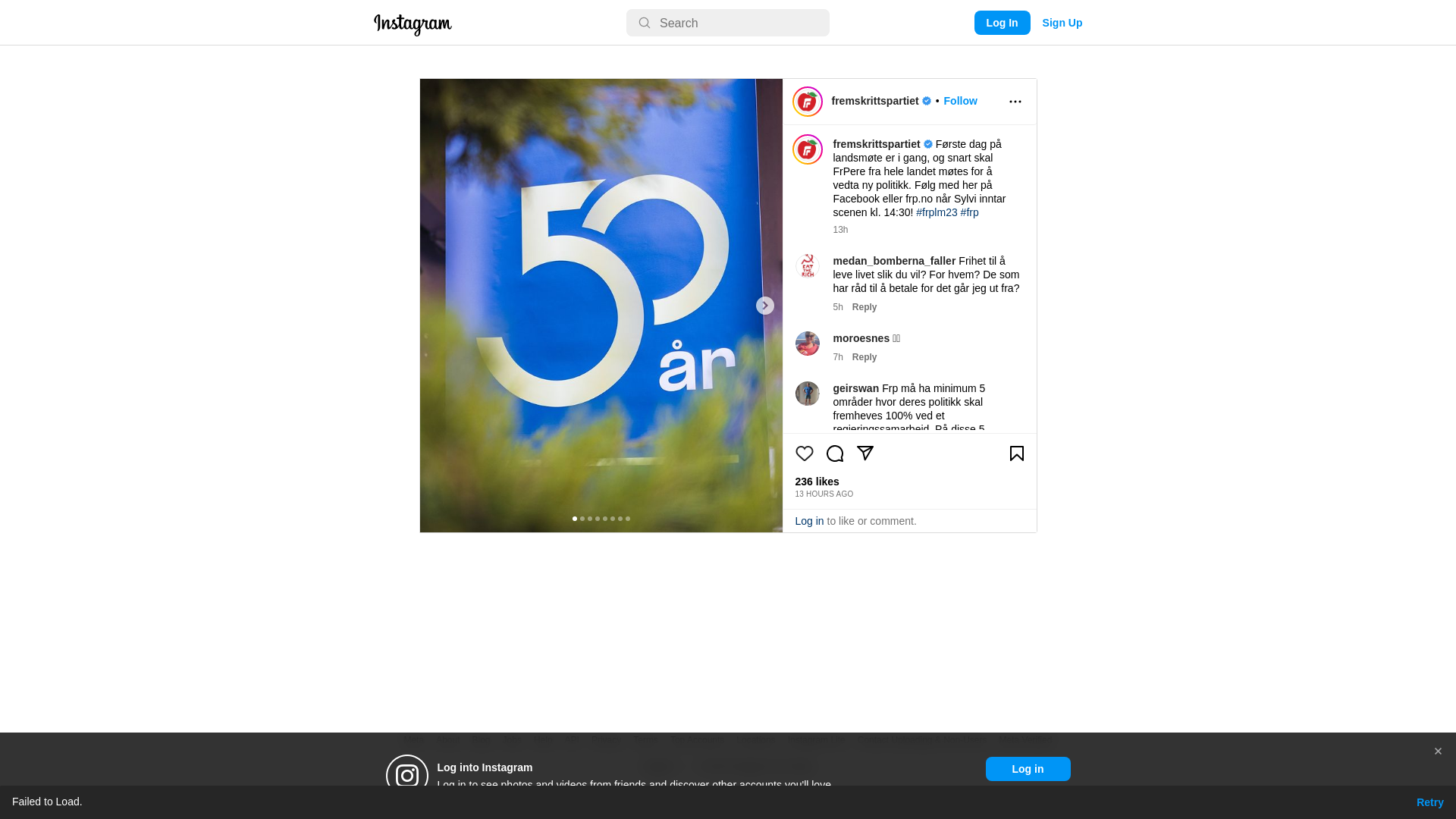Viewport: 1456px width, 819px height.
Task: Advance to the next carousel photo
Action: pyautogui.click(x=764, y=306)
